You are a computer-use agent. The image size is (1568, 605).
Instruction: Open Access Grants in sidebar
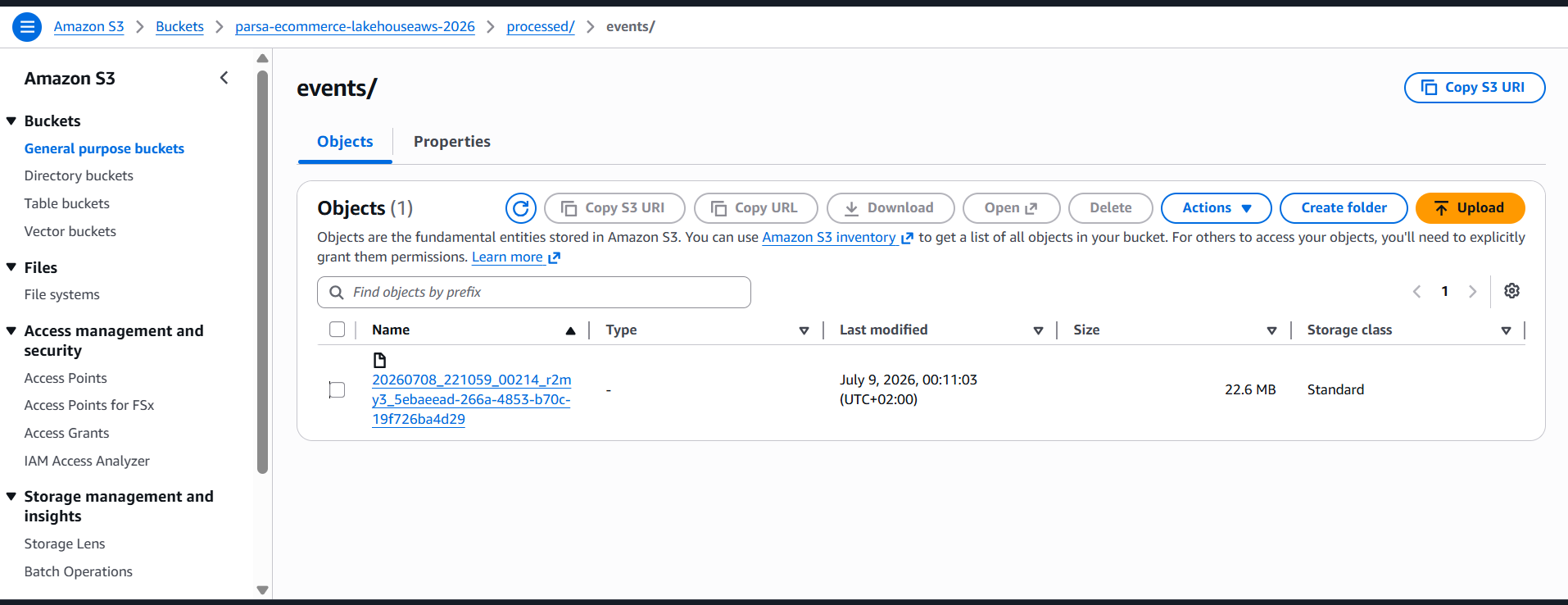(66, 433)
